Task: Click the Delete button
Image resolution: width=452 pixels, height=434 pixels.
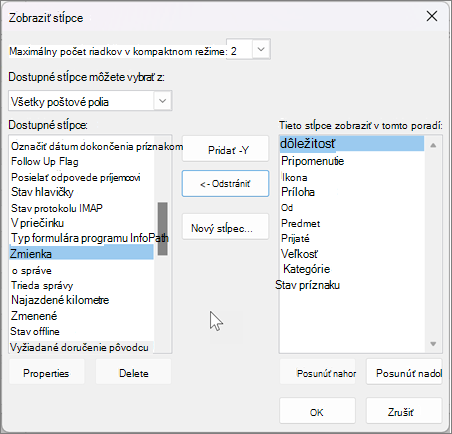Action: [x=134, y=372]
